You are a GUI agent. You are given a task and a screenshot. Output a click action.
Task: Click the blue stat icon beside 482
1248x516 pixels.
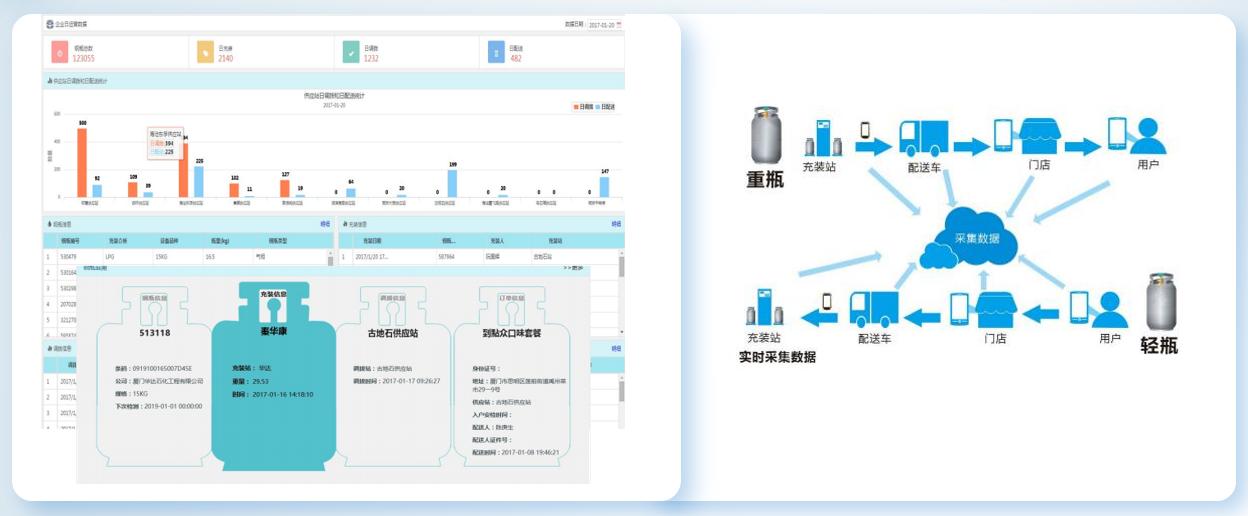tap(496, 52)
